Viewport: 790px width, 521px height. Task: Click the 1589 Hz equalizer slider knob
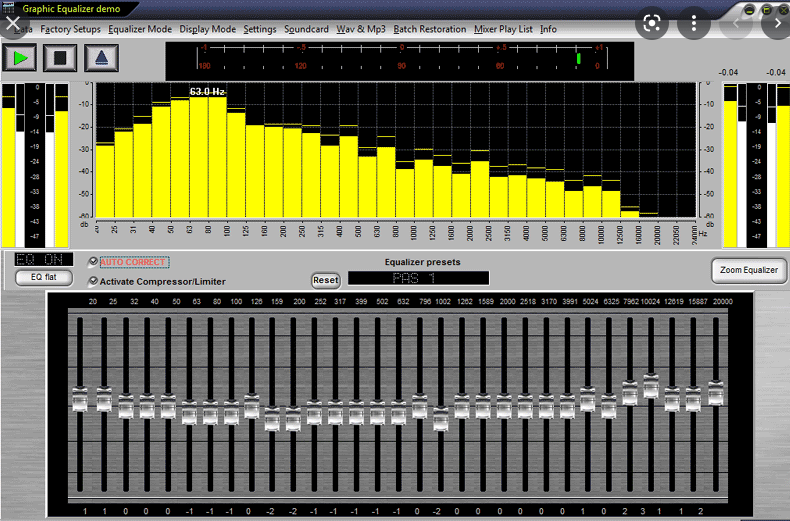483,406
